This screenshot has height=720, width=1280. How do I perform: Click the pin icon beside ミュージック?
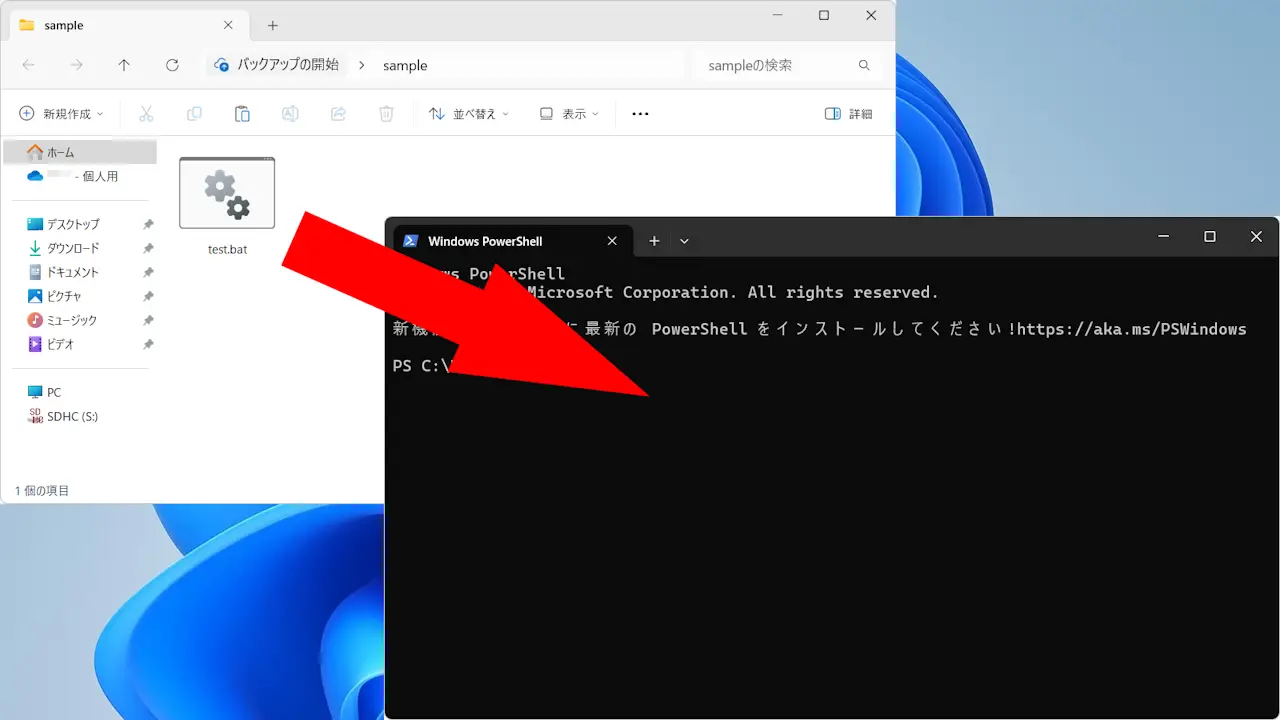[148, 320]
